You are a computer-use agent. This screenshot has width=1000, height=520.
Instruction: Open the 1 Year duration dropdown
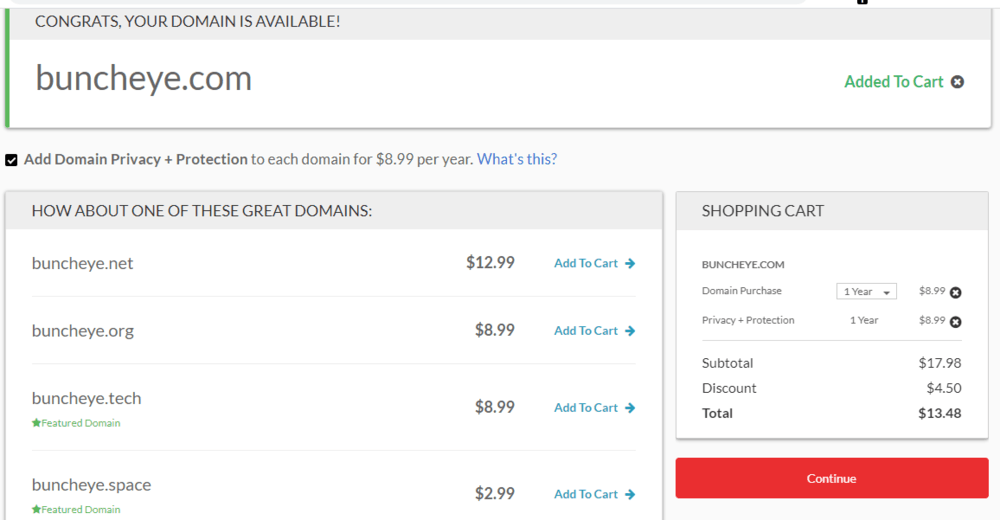(866, 292)
